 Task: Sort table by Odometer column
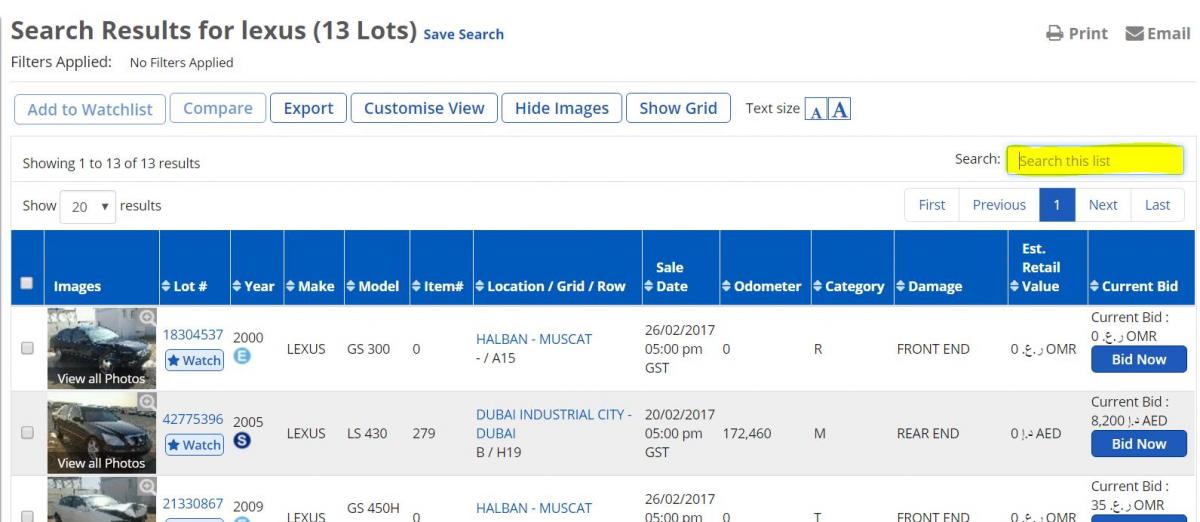pos(762,286)
